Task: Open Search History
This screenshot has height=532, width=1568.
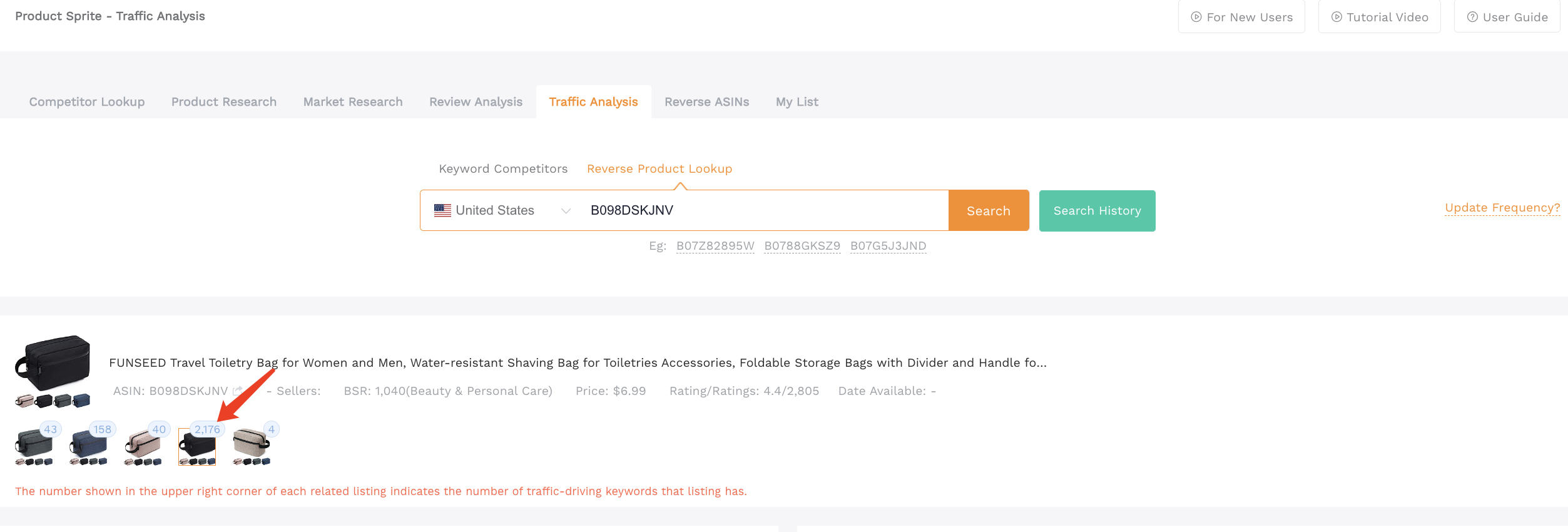Action: click(x=1097, y=210)
